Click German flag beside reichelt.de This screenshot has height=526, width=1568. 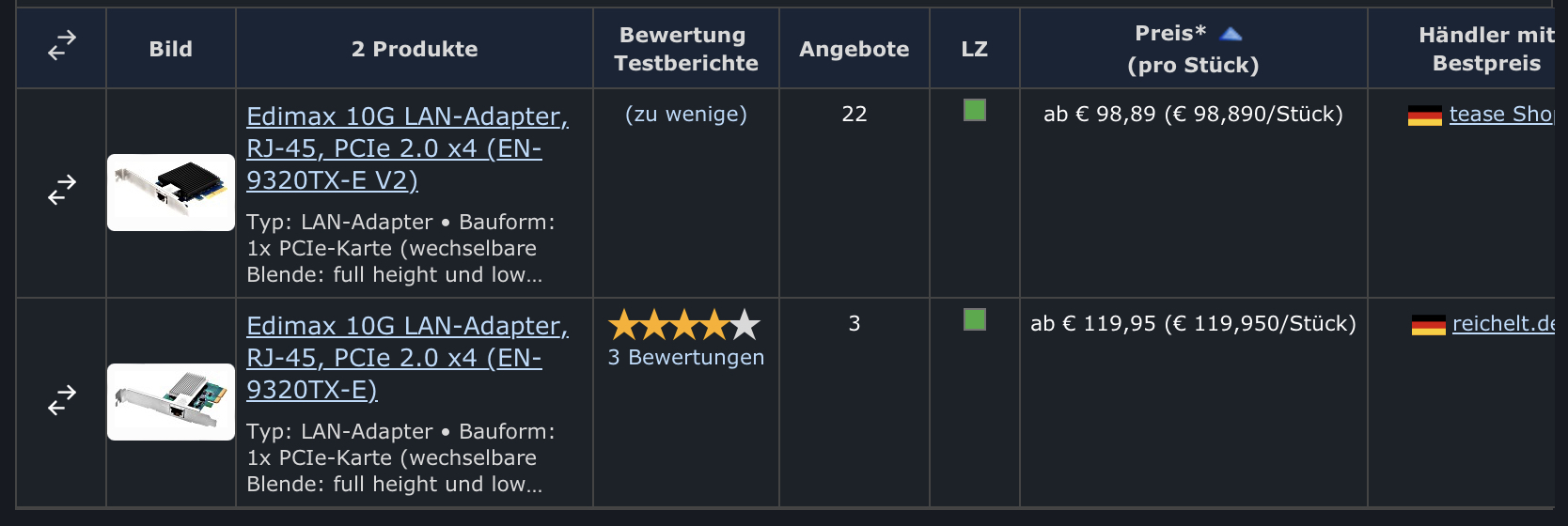(1428, 325)
